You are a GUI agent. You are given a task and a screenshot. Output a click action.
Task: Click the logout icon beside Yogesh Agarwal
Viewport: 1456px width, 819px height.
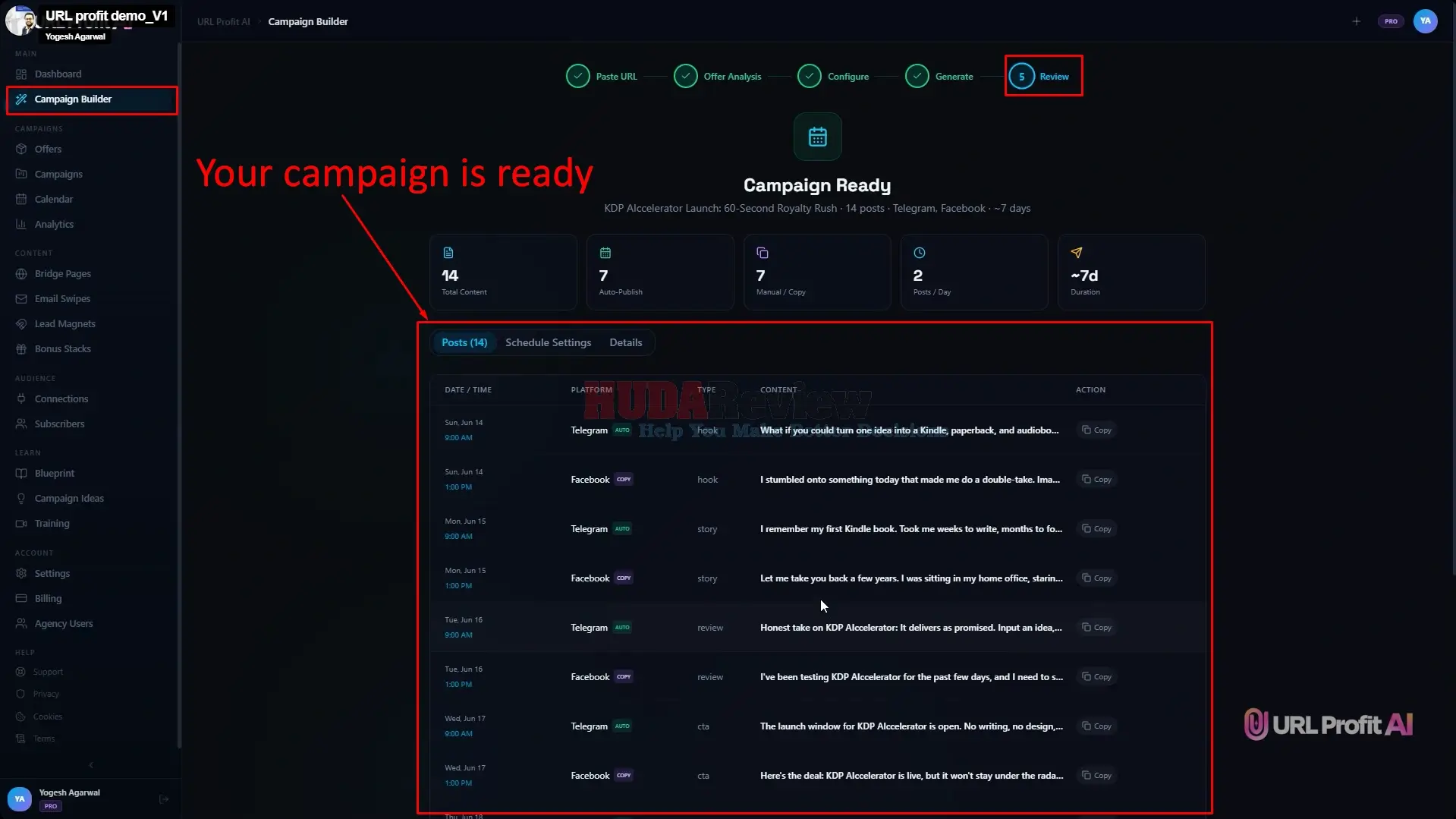[x=164, y=799]
